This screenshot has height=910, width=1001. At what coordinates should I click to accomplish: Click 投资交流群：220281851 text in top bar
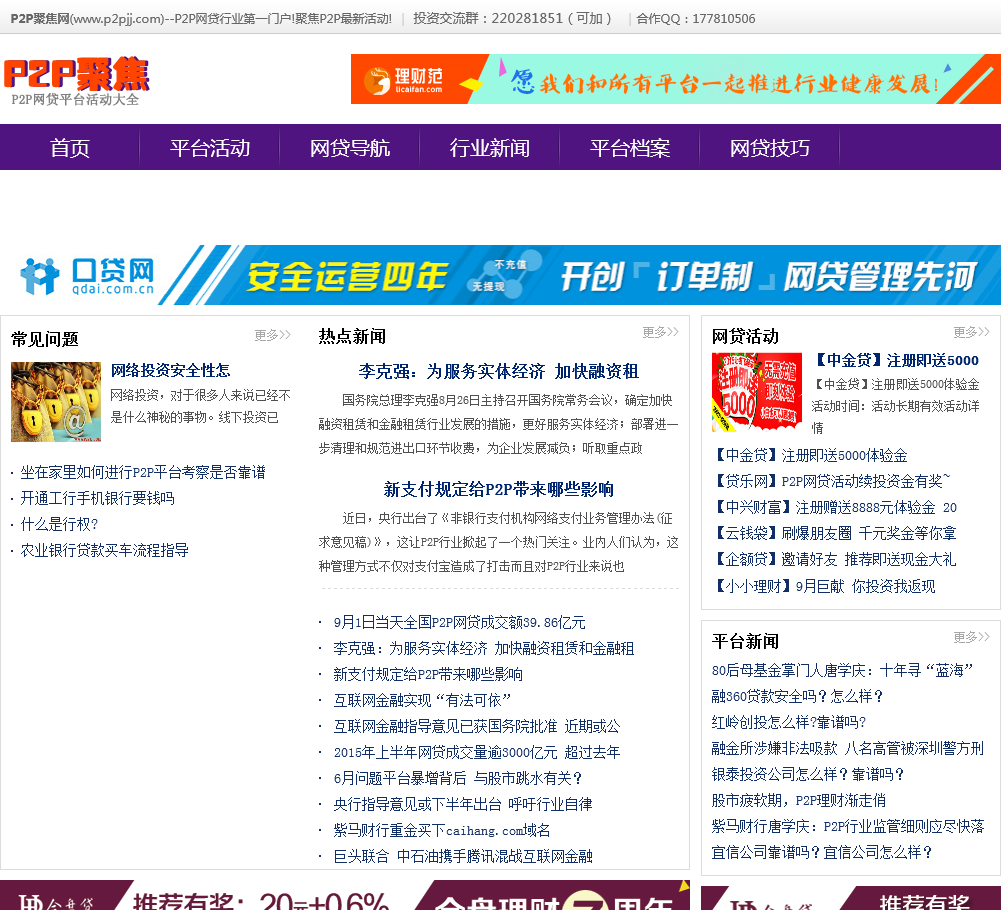[x=513, y=19]
